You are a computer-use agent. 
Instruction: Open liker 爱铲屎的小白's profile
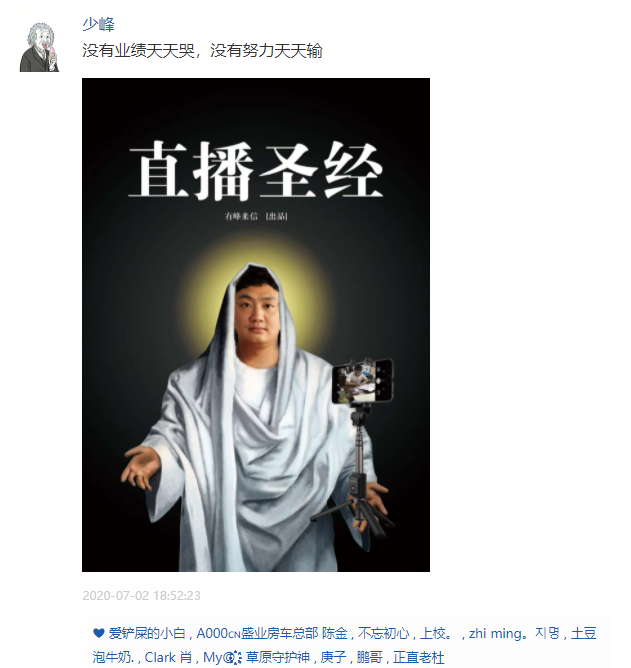pyautogui.click(x=147, y=633)
